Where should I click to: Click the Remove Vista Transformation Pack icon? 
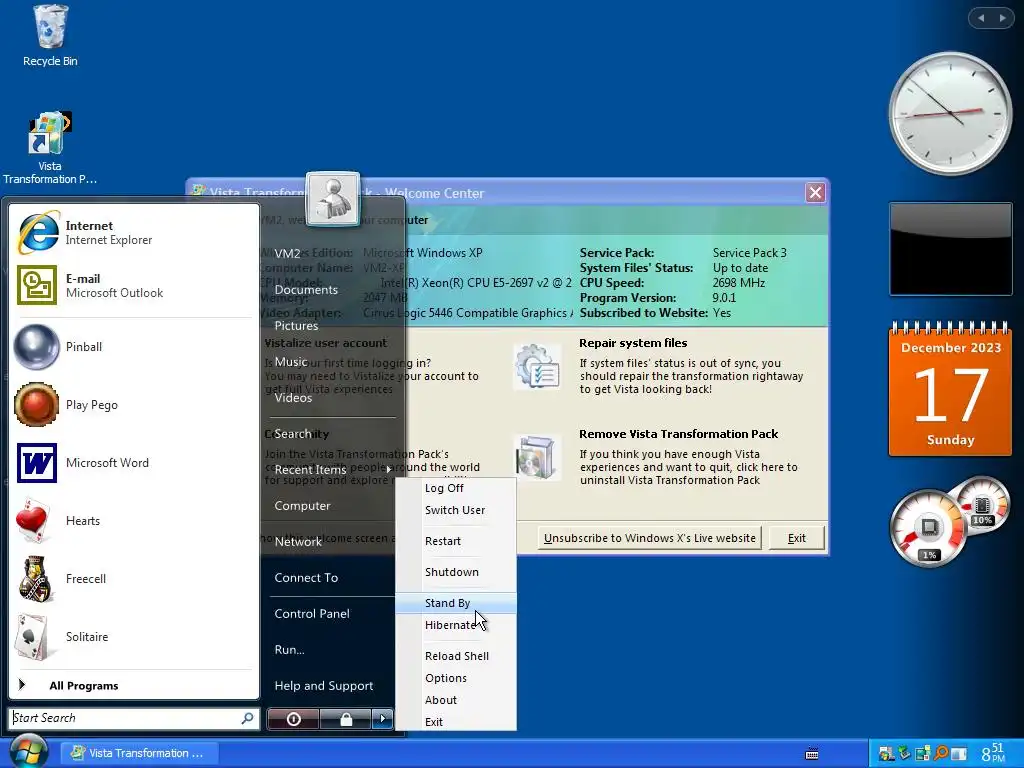(x=537, y=456)
